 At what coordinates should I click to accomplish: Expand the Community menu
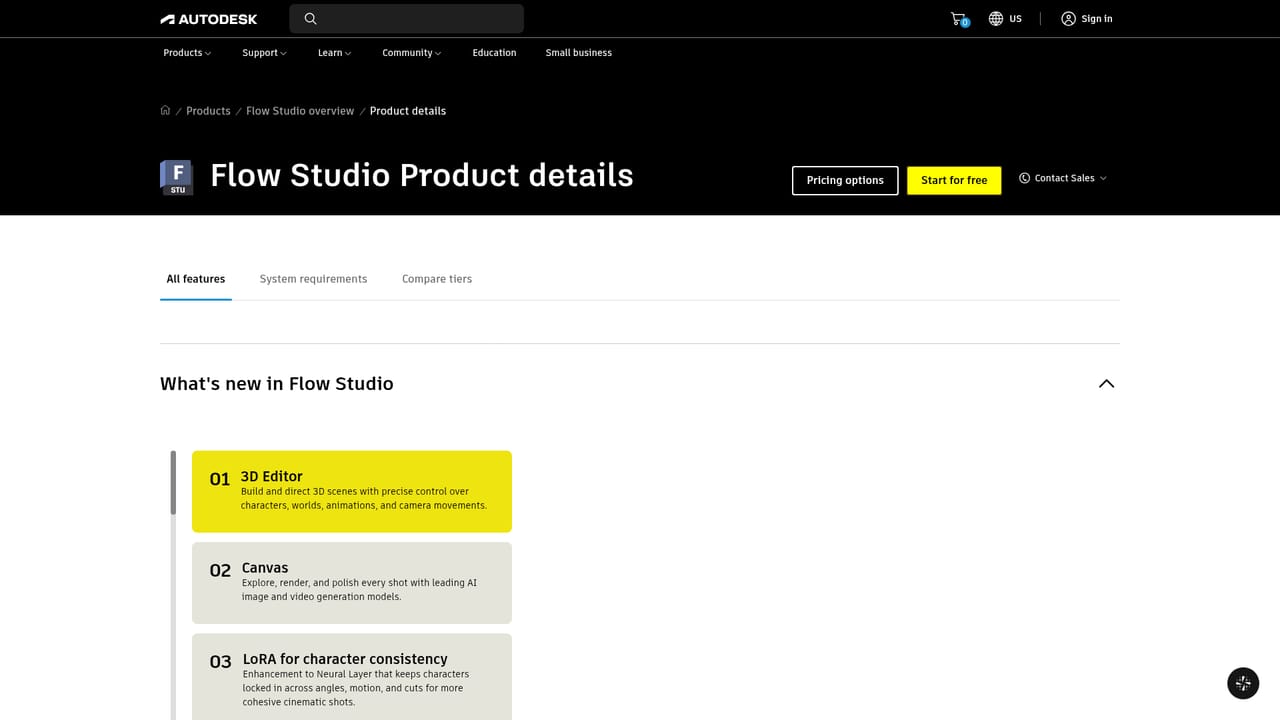(x=411, y=53)
